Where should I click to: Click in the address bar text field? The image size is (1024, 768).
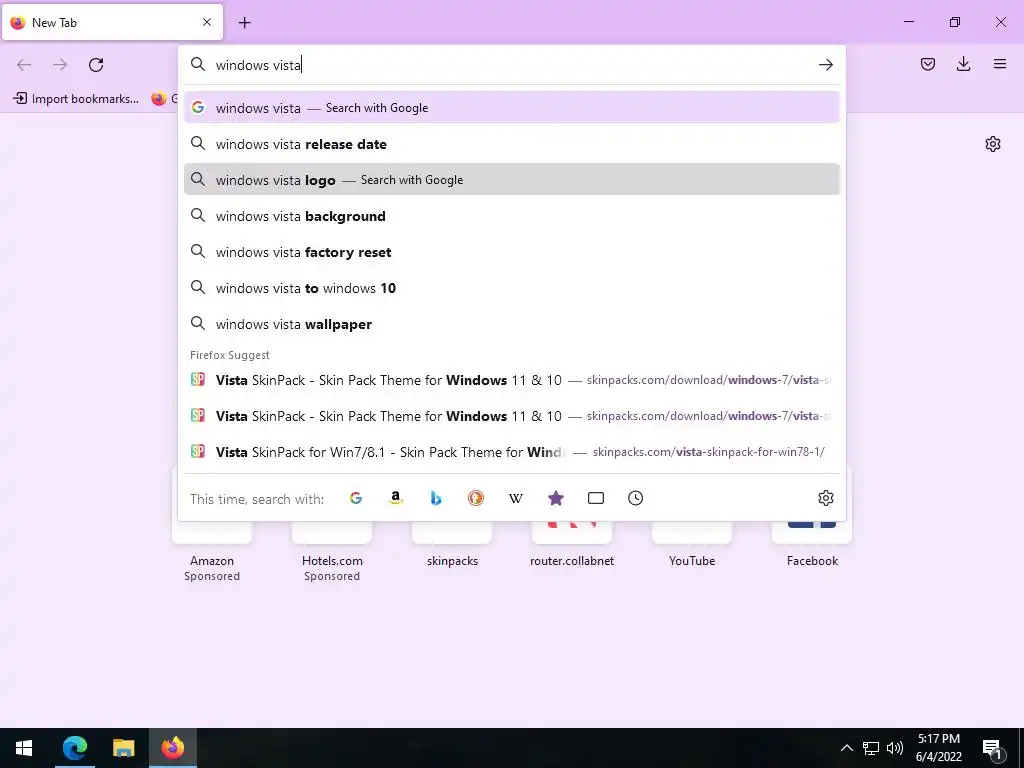[511, 65]
